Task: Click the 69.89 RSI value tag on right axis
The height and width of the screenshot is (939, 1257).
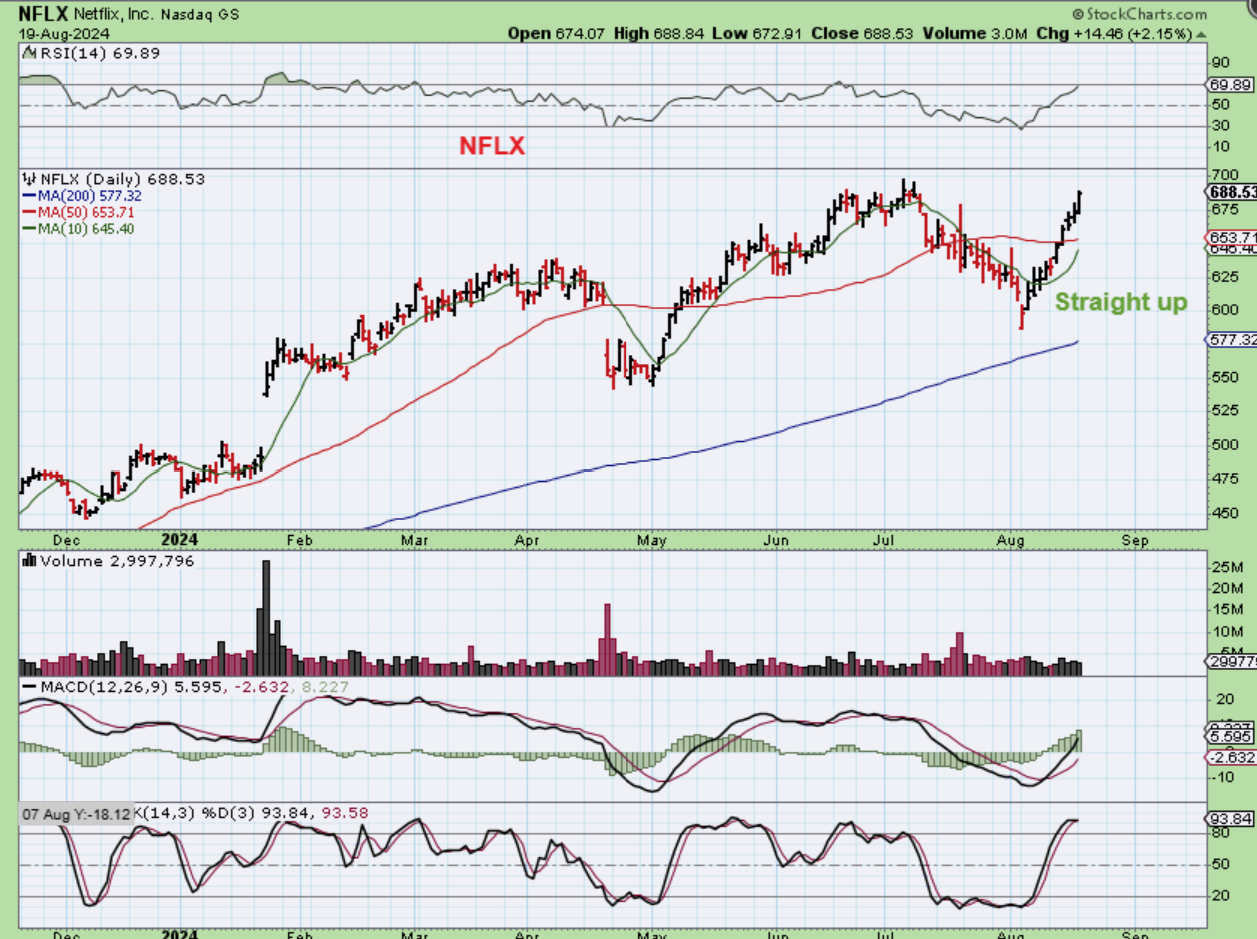Action: click(1229, 86)
